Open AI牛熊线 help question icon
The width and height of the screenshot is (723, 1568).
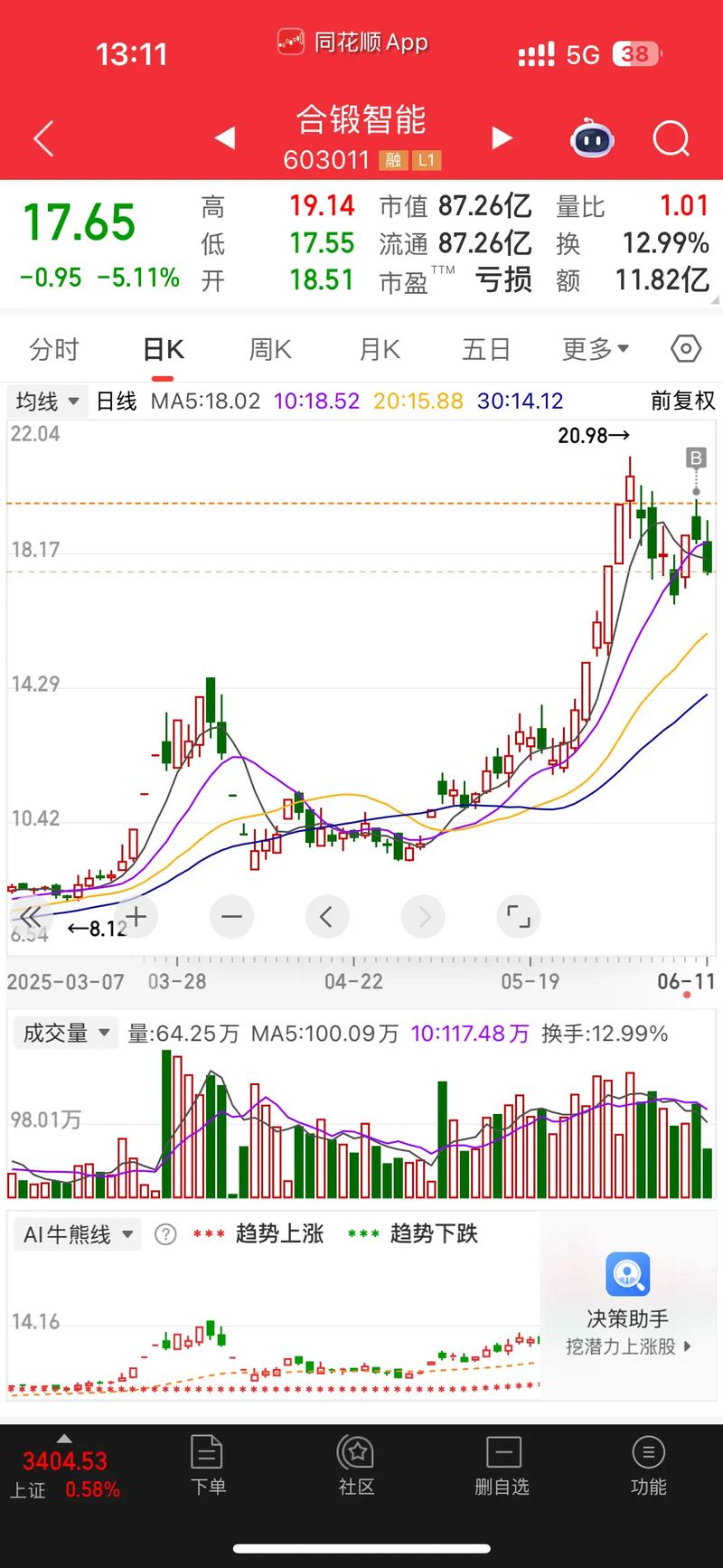click(x=165, y=1234)
